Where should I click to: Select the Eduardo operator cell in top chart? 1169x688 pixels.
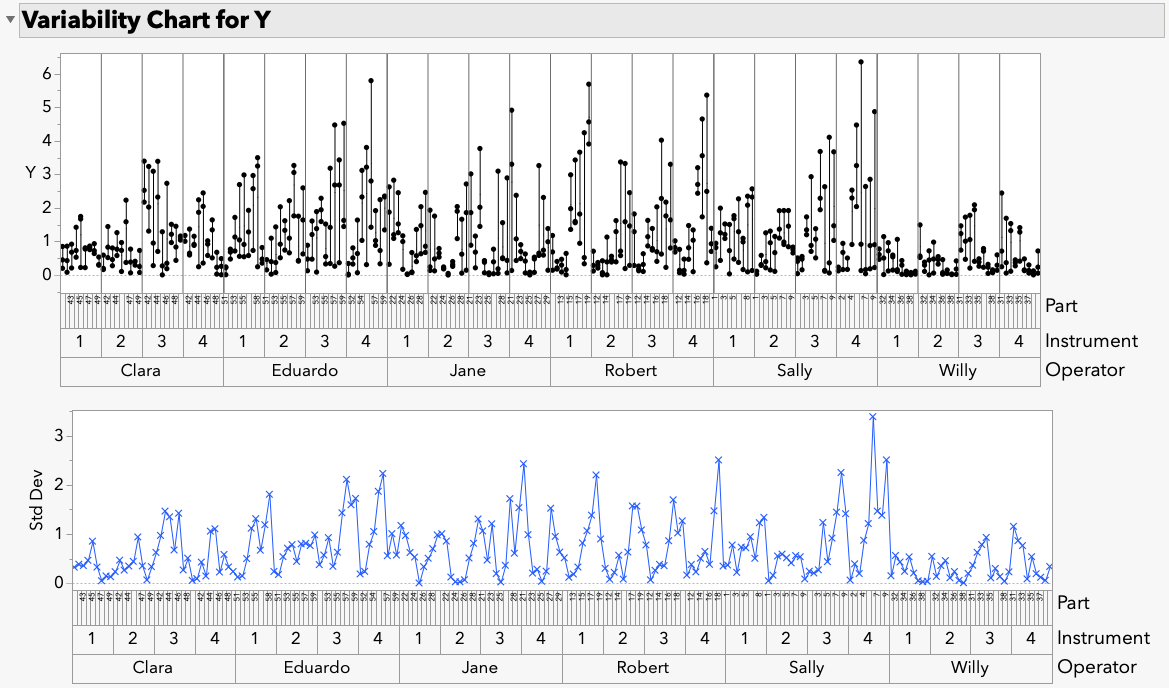pos(304,370)
